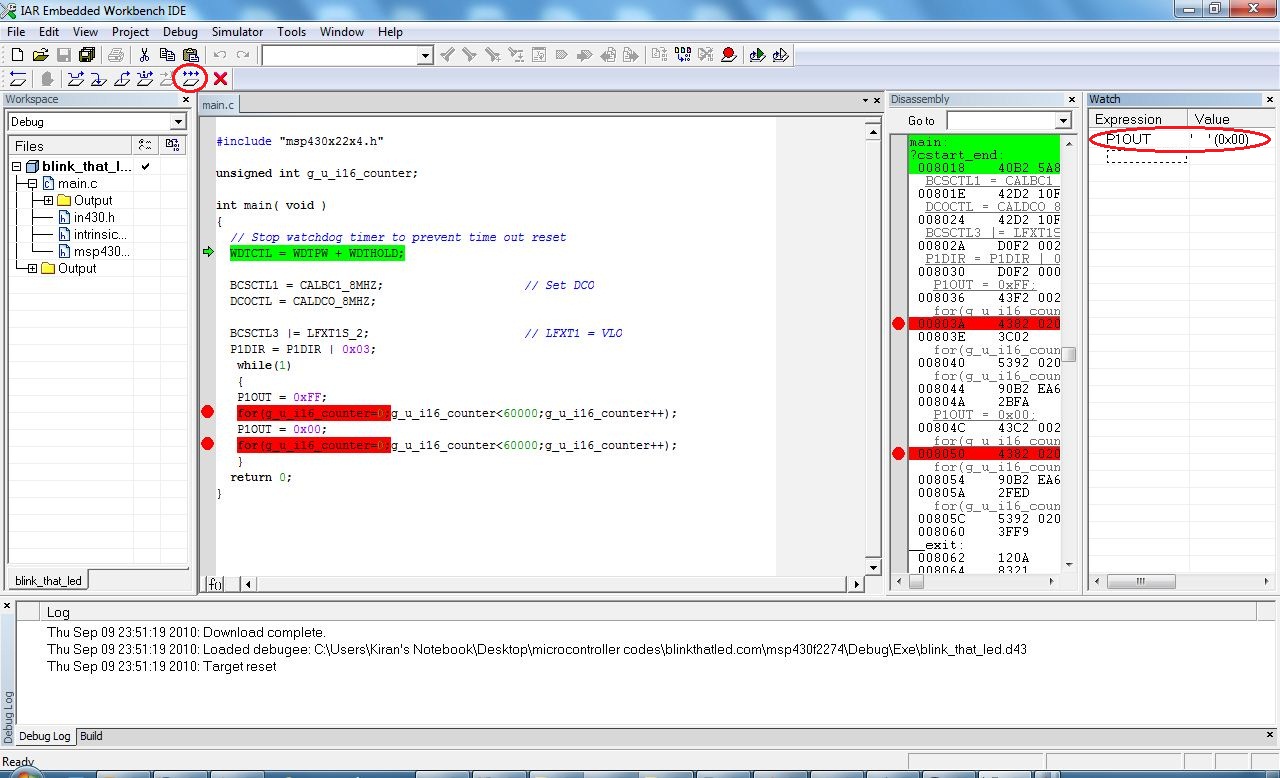The image size is (1280, 778).
Task: Select the main.c editor tab
Action: [x=218, y=105]
